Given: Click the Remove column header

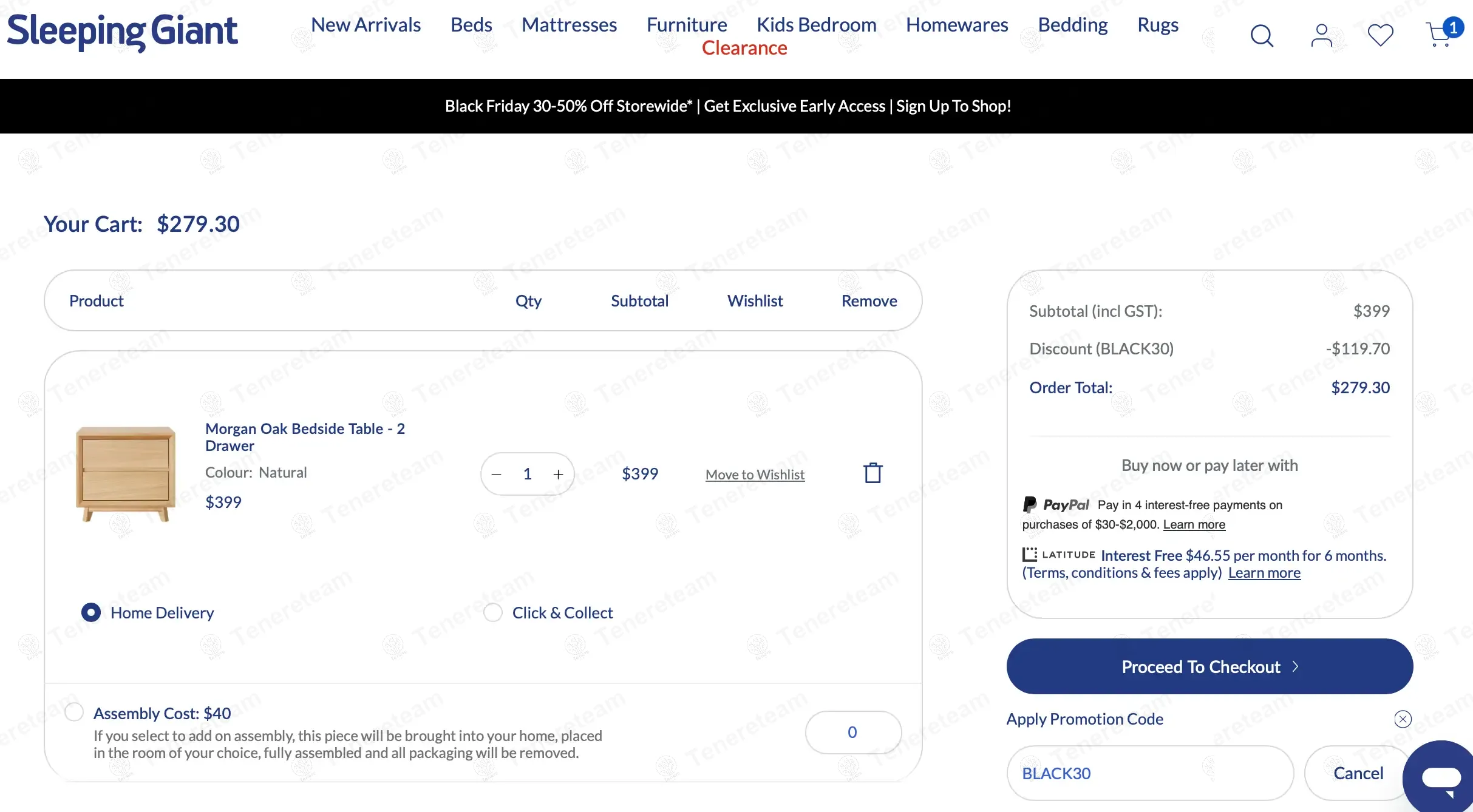Looking at the screenshot, I should (869, 300).
